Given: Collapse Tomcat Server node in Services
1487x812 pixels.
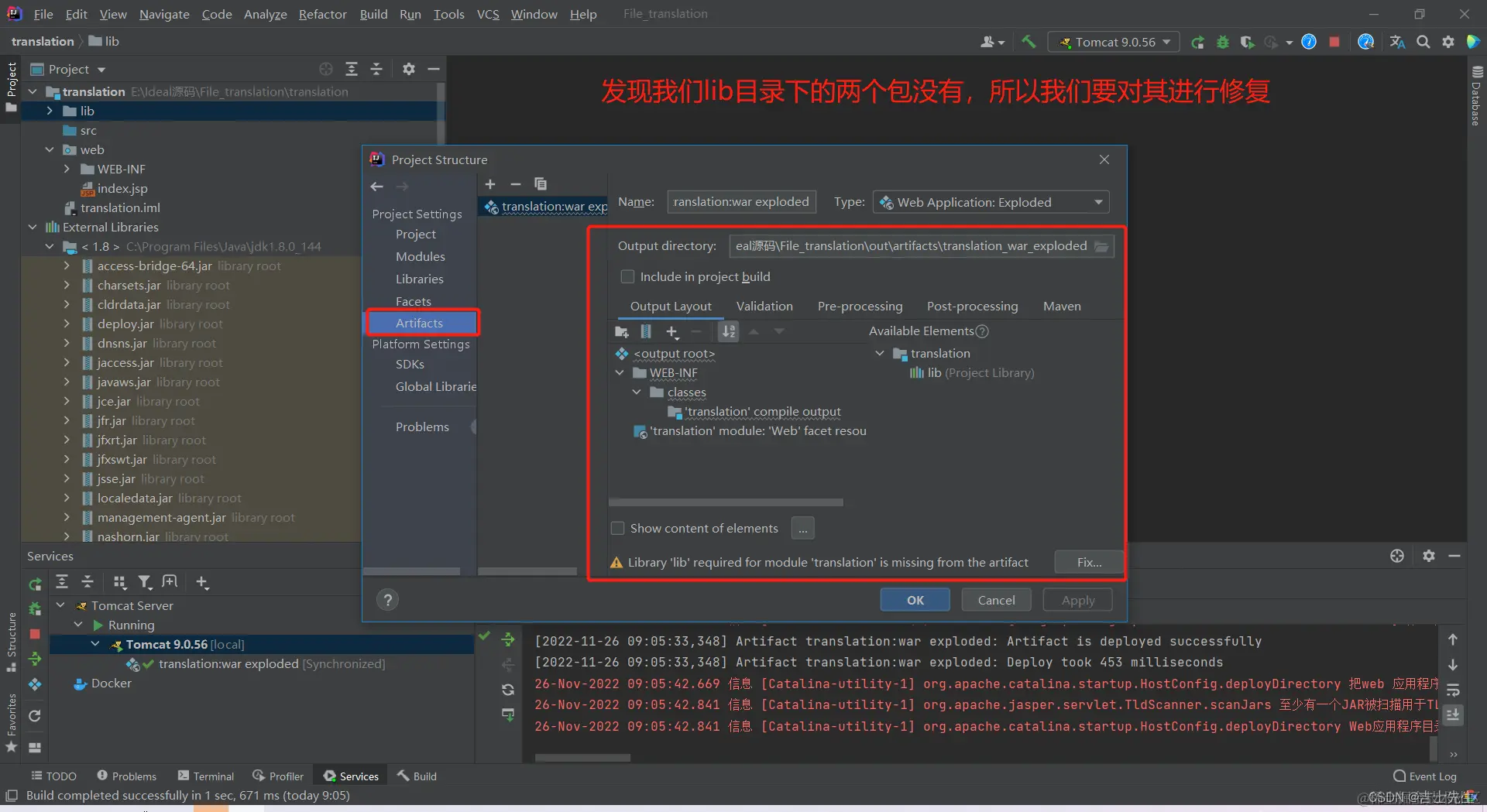Looking at the screenshot, I should point(60,605).
